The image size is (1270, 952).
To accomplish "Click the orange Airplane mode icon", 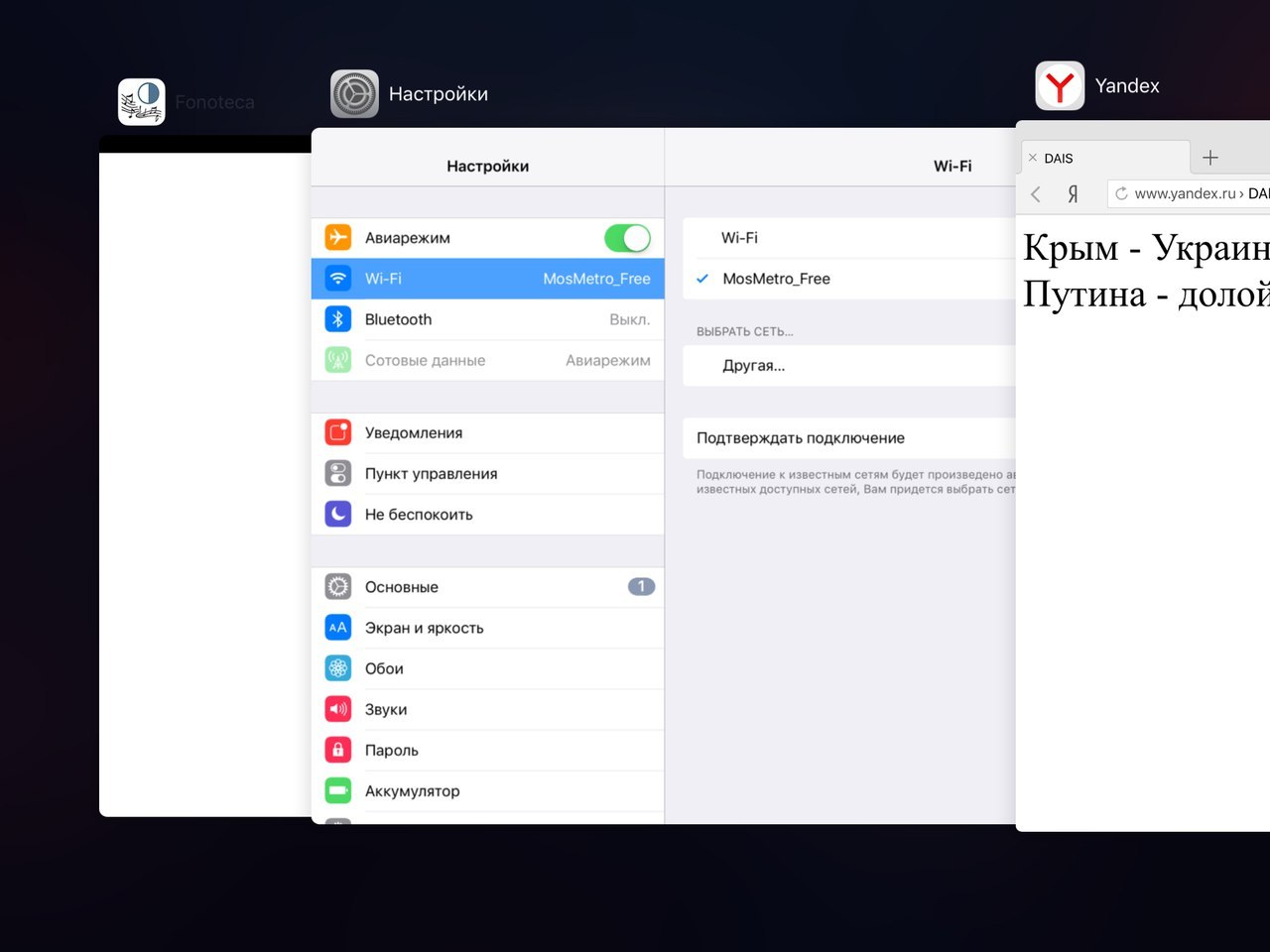I will (x=338, y=238).
